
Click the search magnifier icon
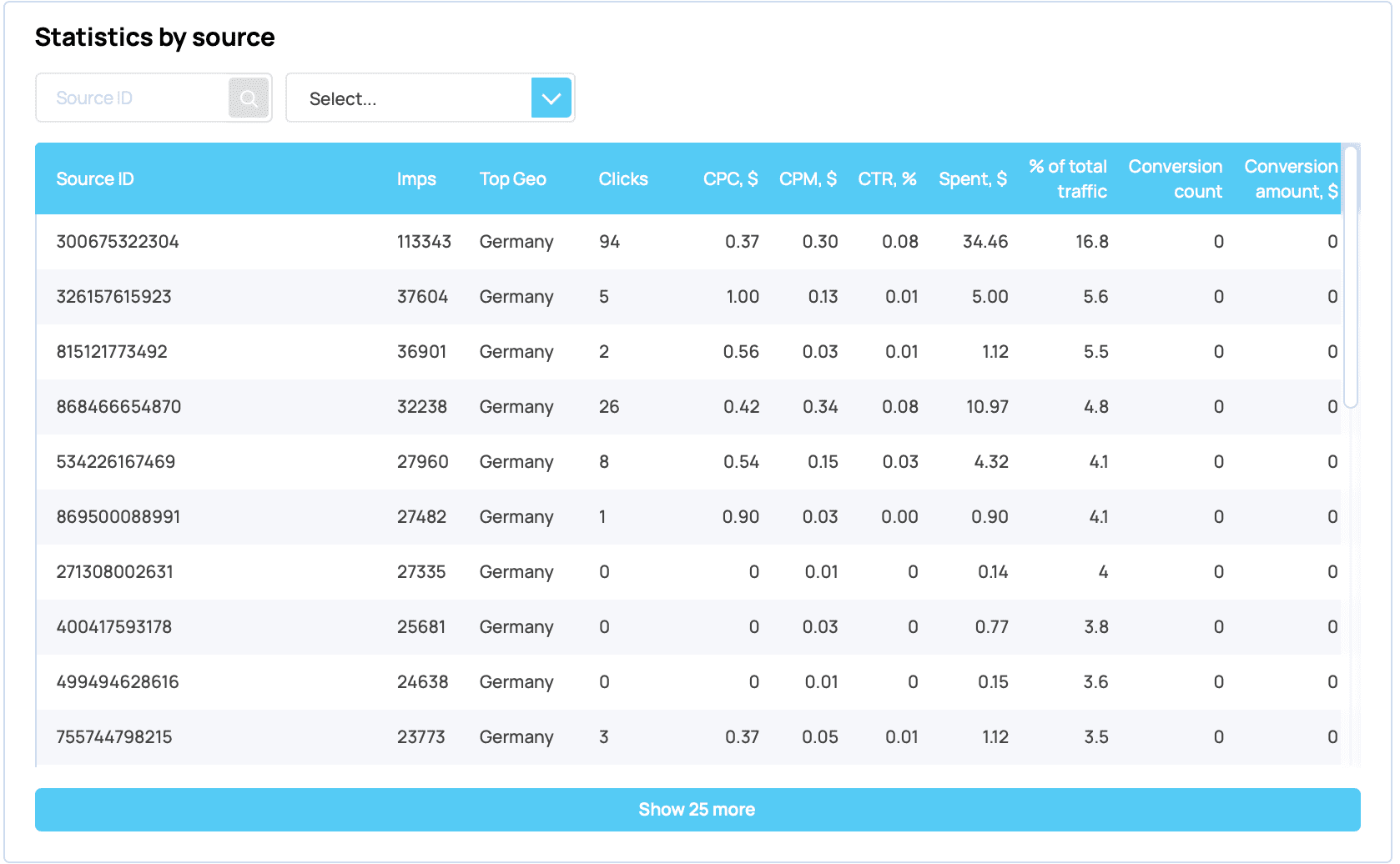click(x=249, y=98)
